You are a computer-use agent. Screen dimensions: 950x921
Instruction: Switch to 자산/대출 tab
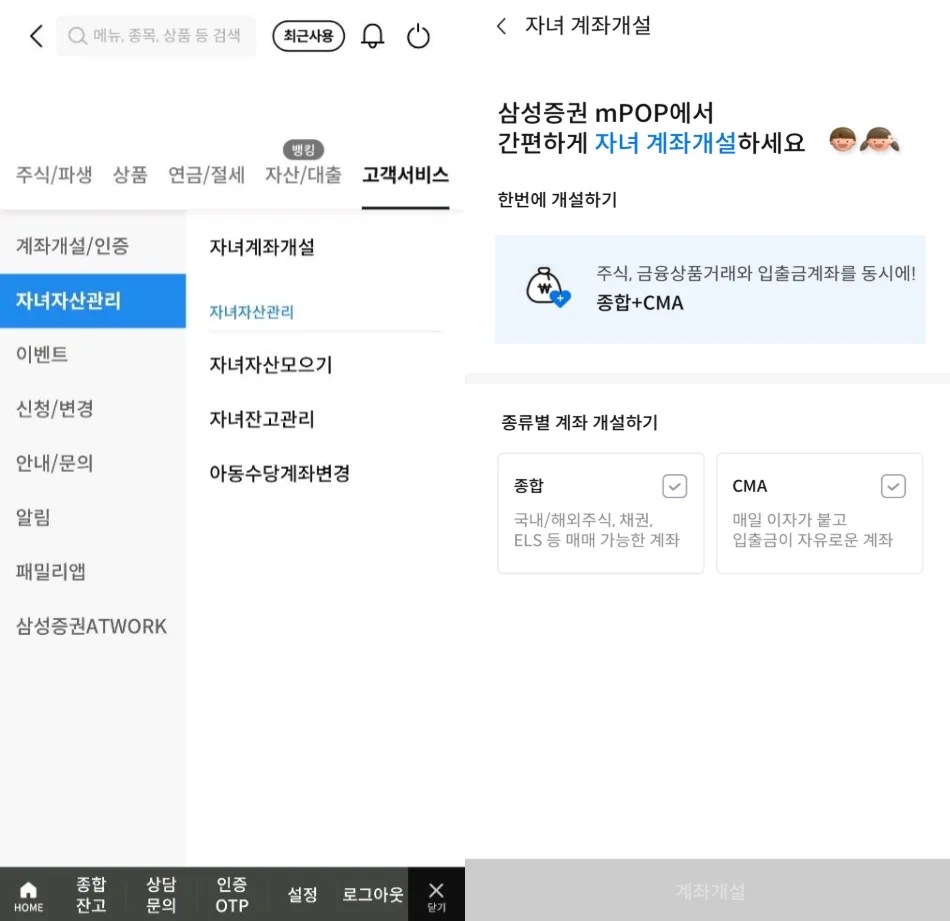303,175
